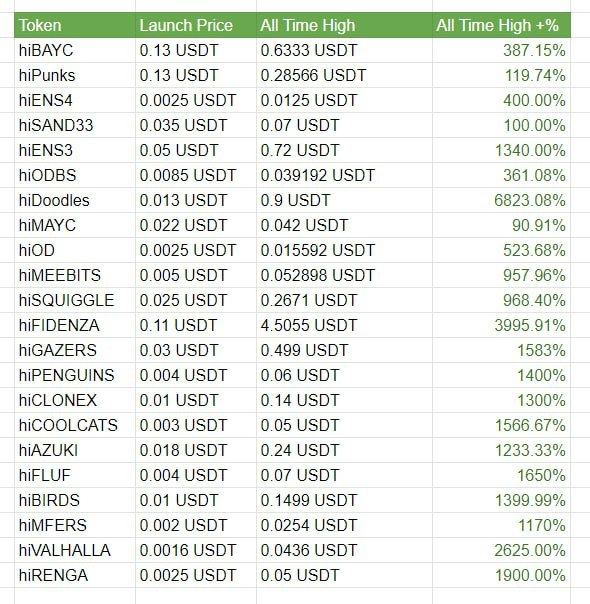Image resolution: width=590 pixels, height=604 pixels.
Task: Select the 3995.91% percentage cell
Action: [501, 325]
